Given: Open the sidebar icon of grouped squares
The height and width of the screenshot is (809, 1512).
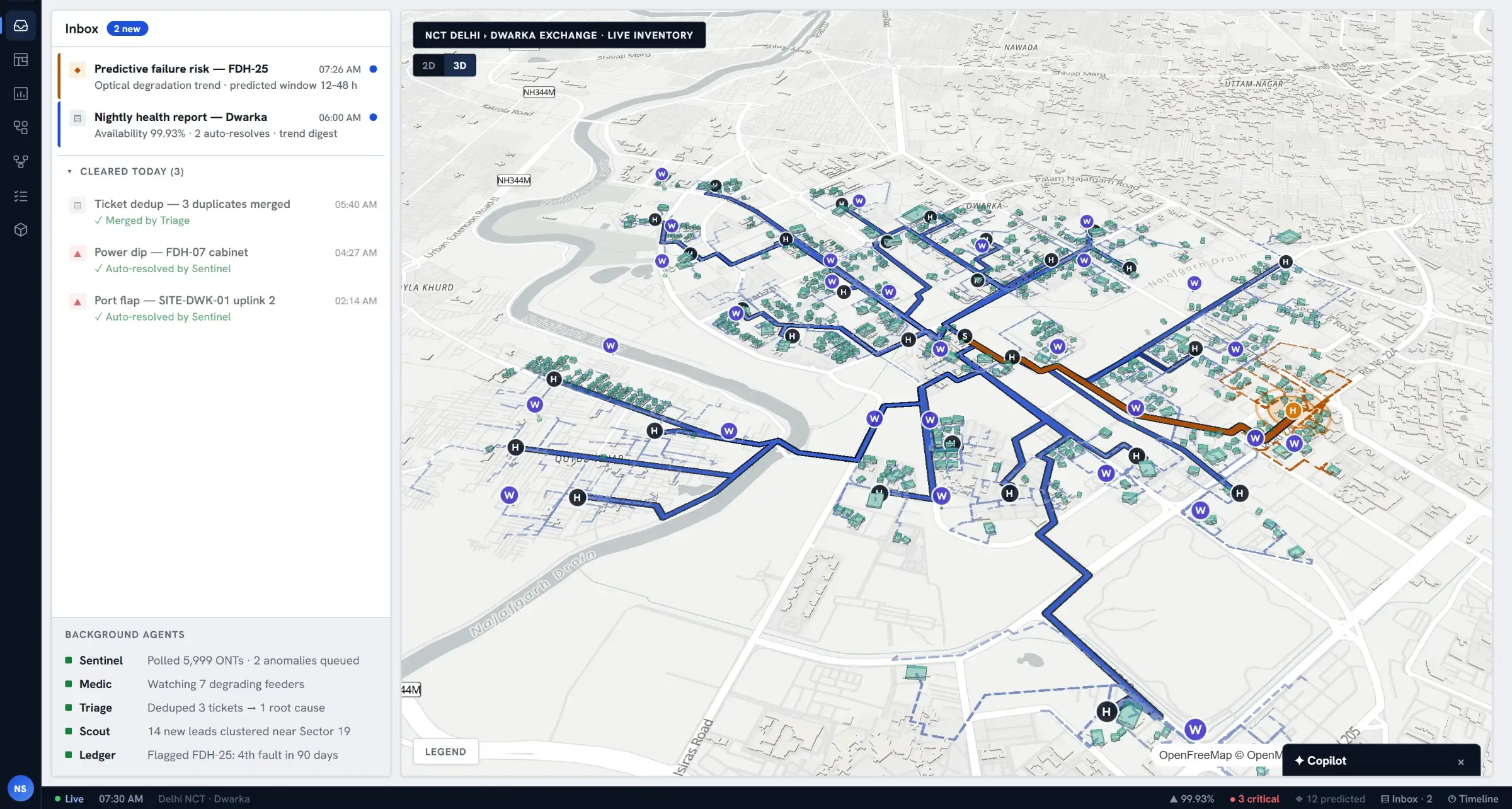Looking at the screenshot, I should tap(21, 127).
